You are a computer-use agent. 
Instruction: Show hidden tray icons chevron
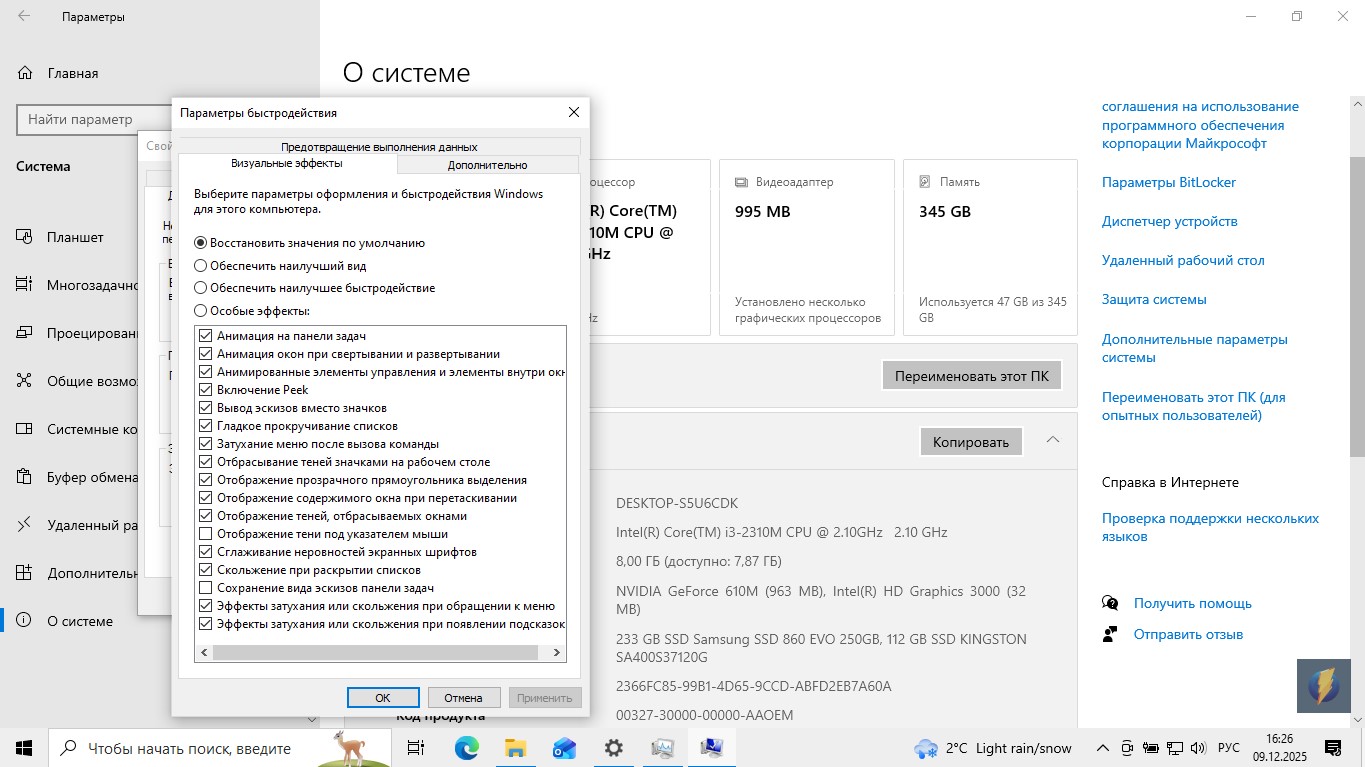[x=1103, y=748]
